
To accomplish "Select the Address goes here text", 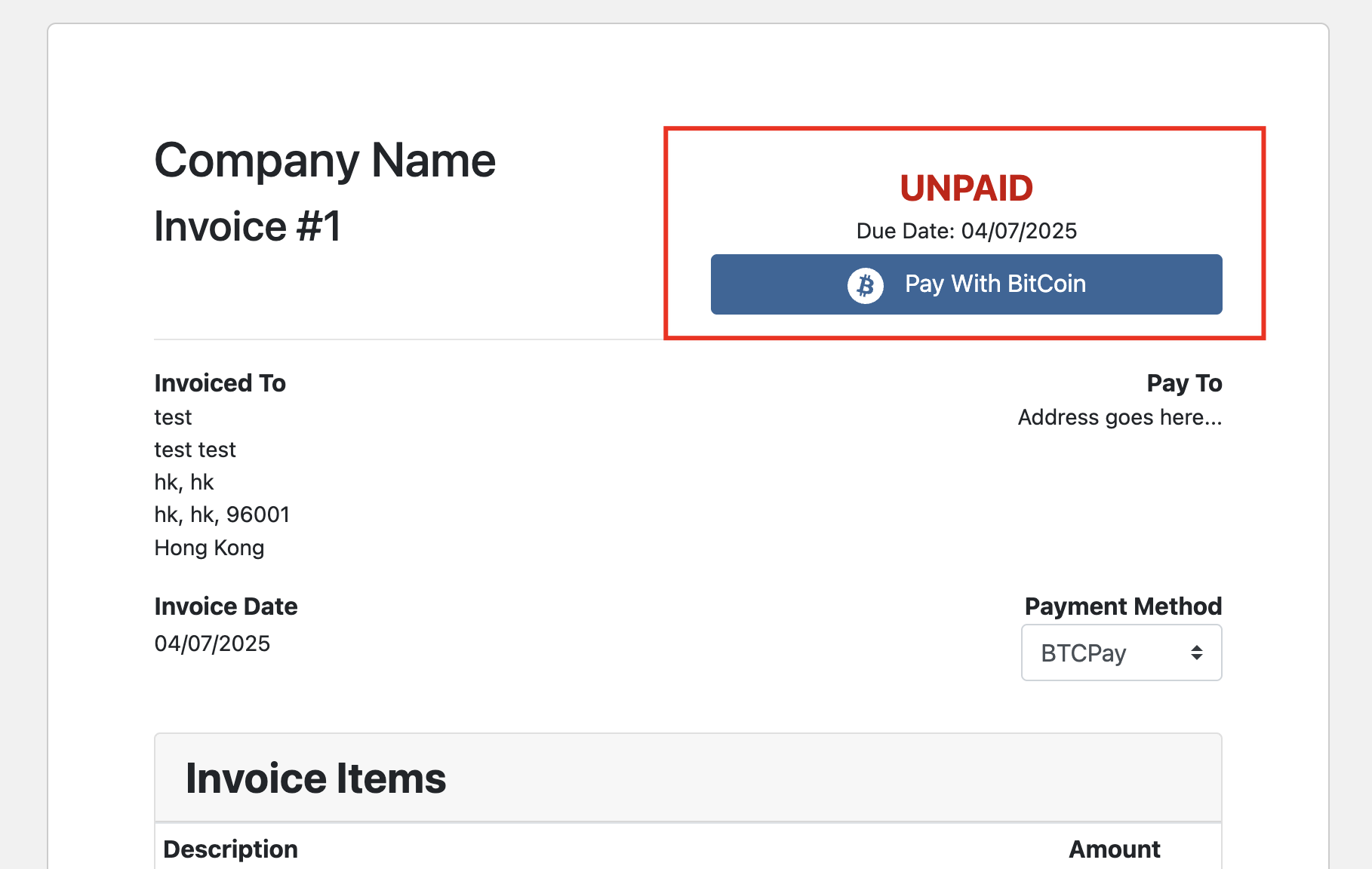I will click(x=1120, y=416).
